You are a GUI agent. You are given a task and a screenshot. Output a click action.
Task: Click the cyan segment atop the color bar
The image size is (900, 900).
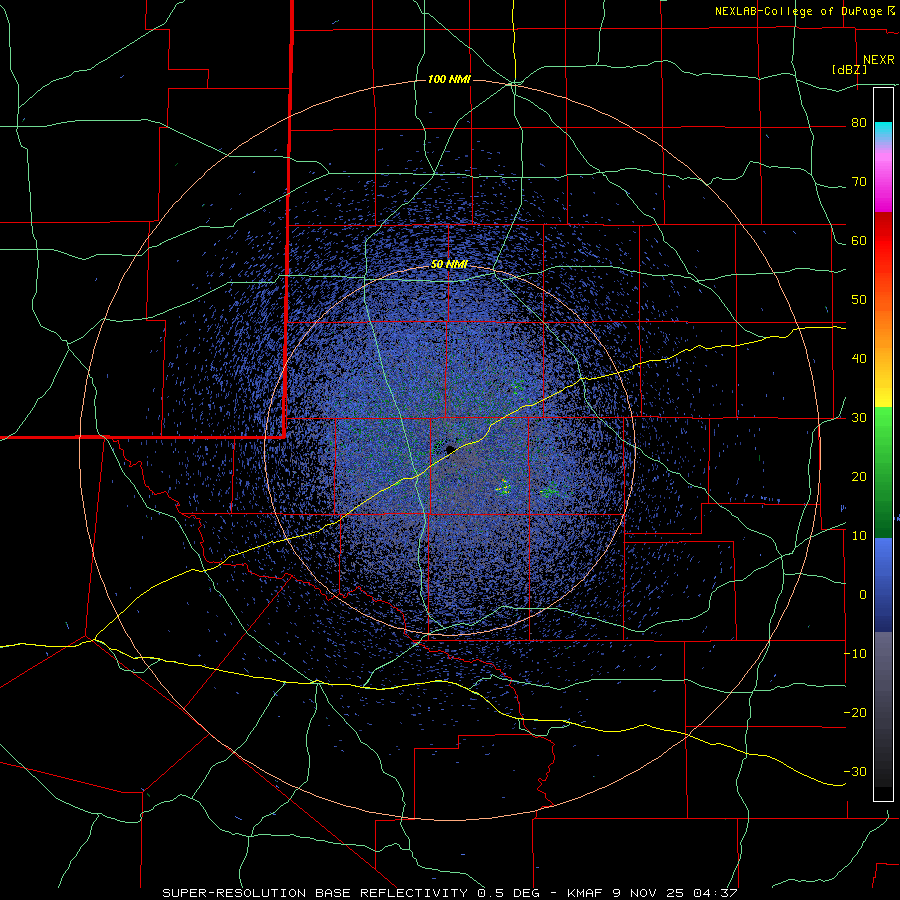point(883,132)
